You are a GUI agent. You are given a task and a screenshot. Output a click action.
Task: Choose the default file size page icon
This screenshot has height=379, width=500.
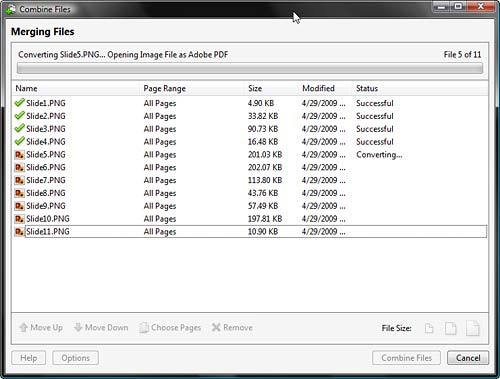451,328
